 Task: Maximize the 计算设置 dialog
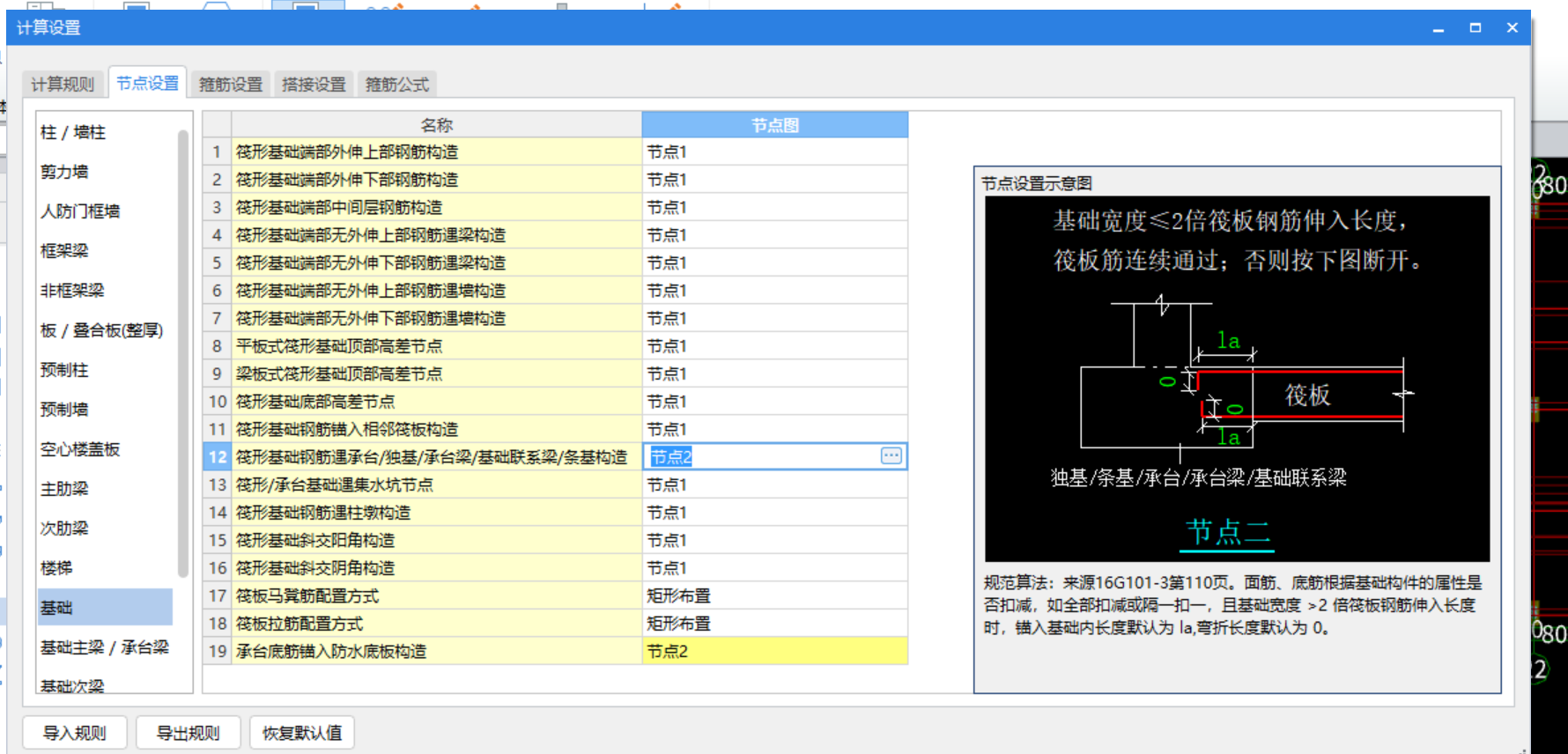coord(1476,27)
